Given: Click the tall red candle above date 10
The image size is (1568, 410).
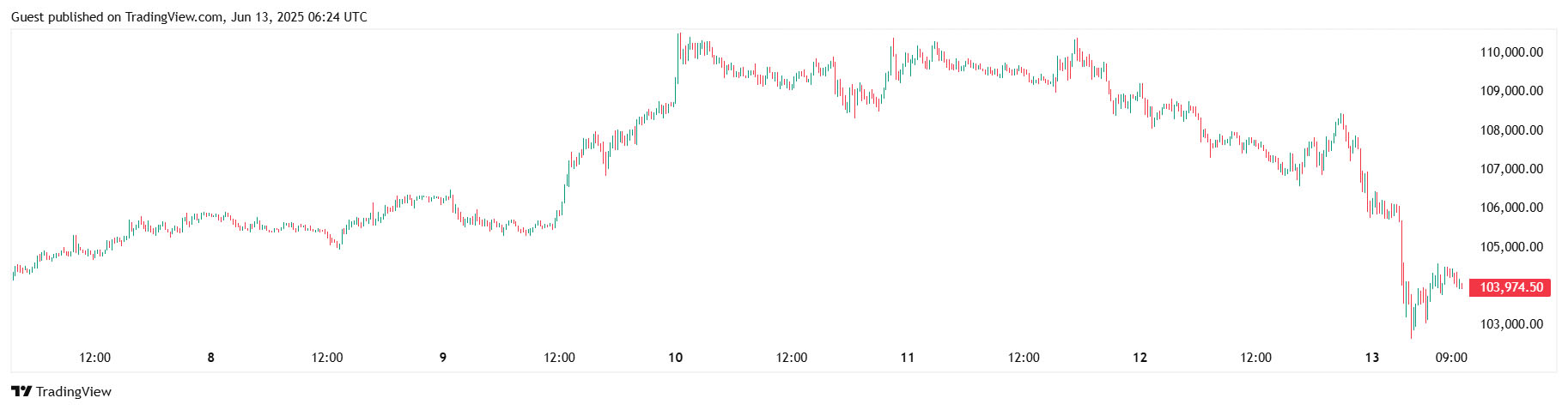Looking at the screenshot, I should (680, 48).
